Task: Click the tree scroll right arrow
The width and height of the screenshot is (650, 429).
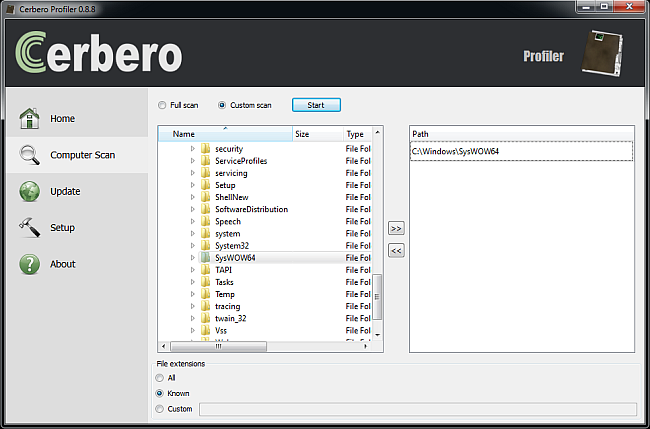Action: click(365, 346)
